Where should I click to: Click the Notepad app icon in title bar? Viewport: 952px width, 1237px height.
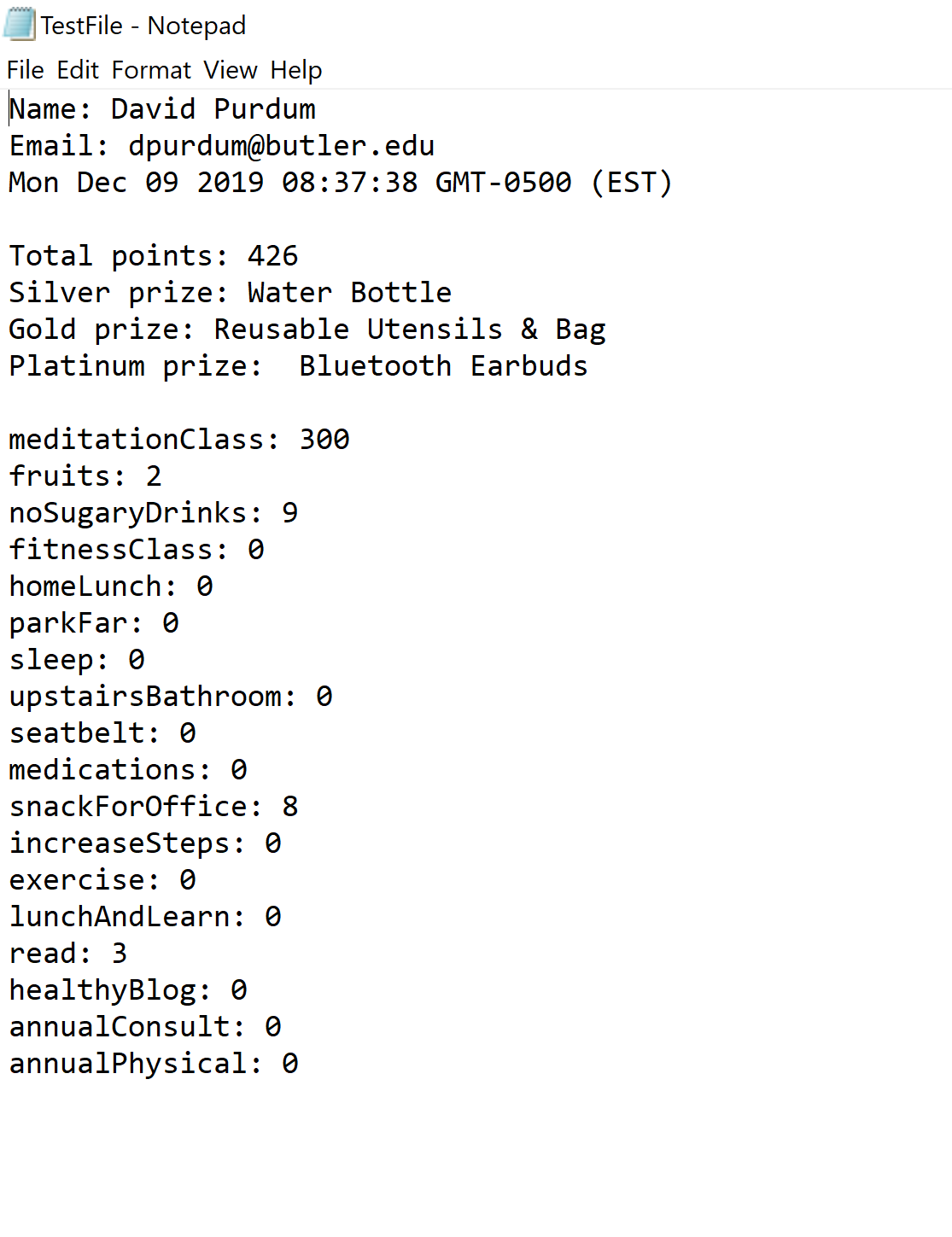pyautogui.click(x=19, y=24)
